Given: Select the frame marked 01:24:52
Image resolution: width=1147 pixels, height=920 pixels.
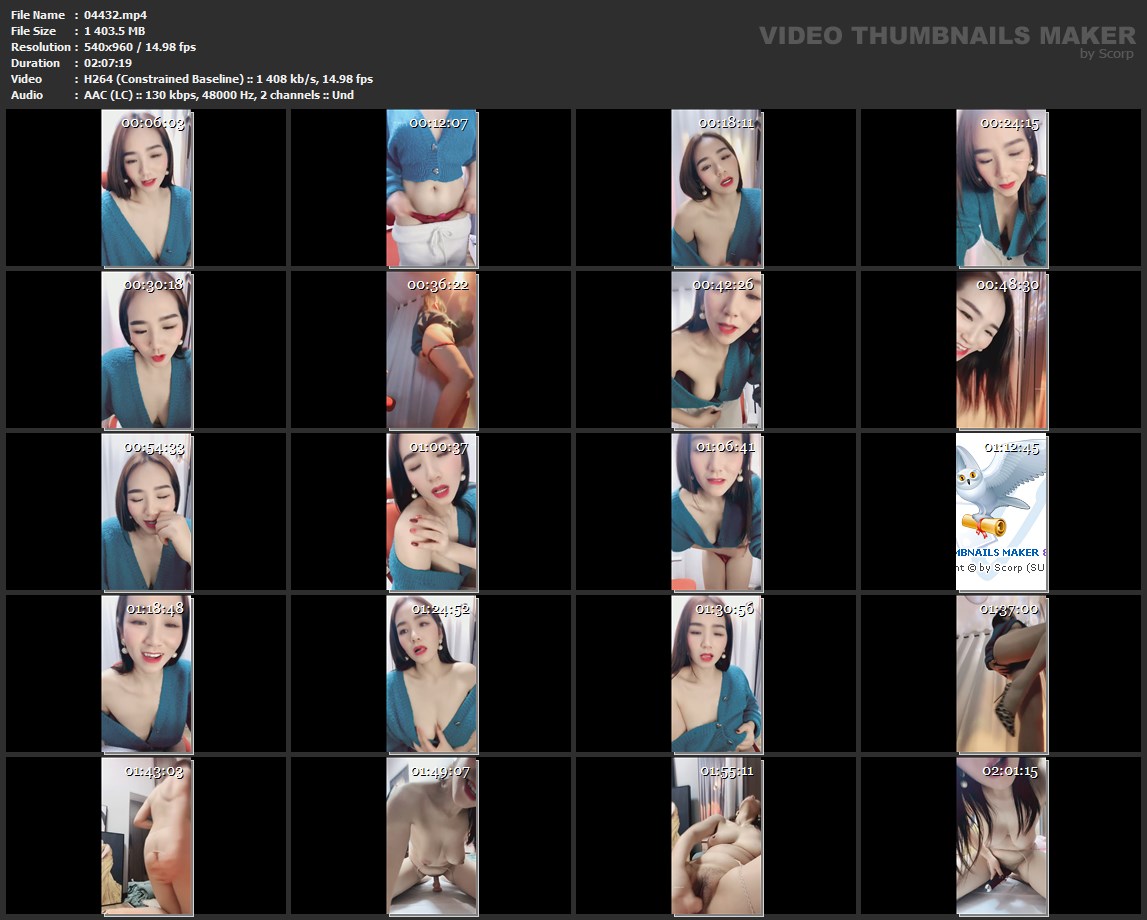Looking at the screenshot, I should pos(432,674).
